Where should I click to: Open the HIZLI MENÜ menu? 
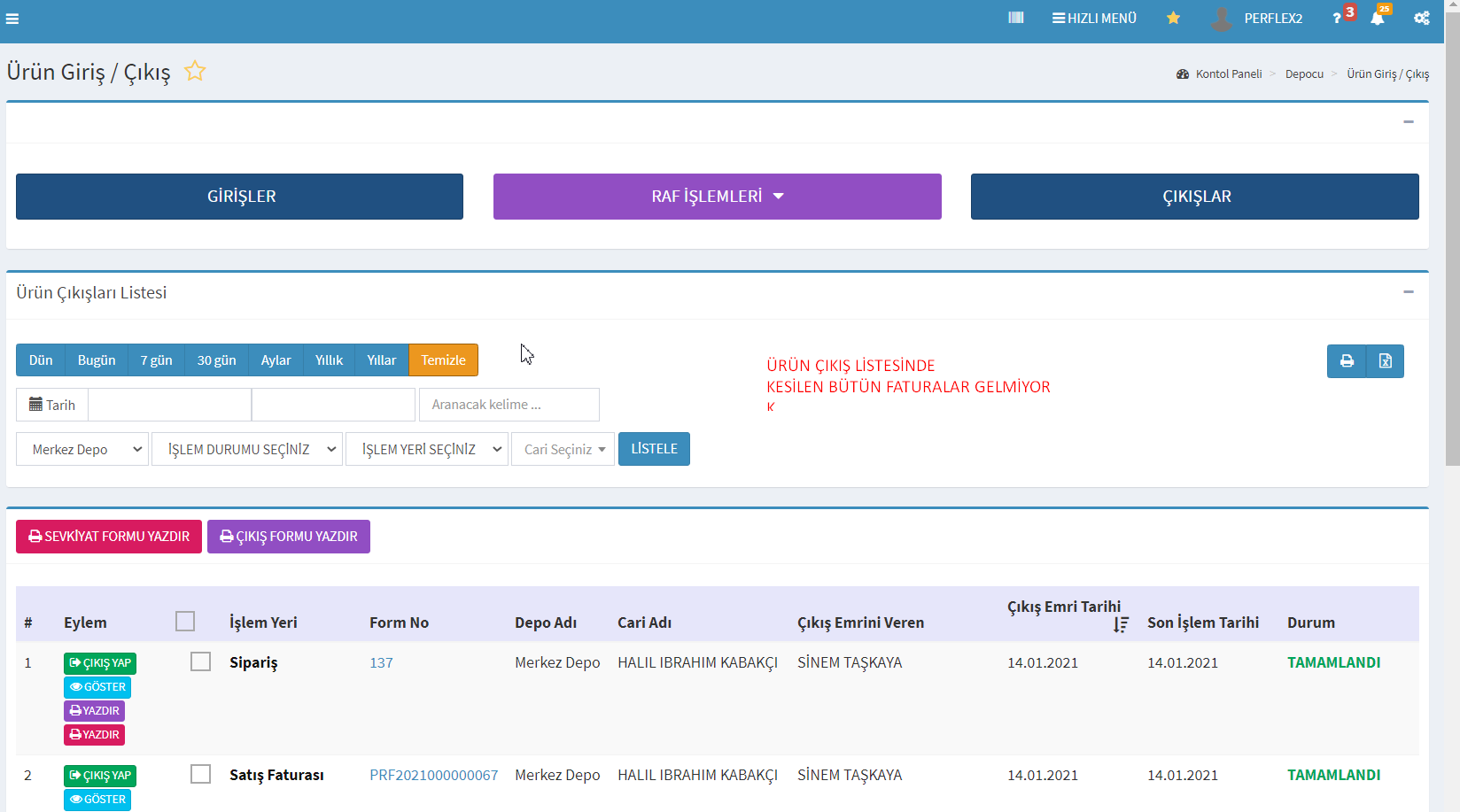(1094, 19)
